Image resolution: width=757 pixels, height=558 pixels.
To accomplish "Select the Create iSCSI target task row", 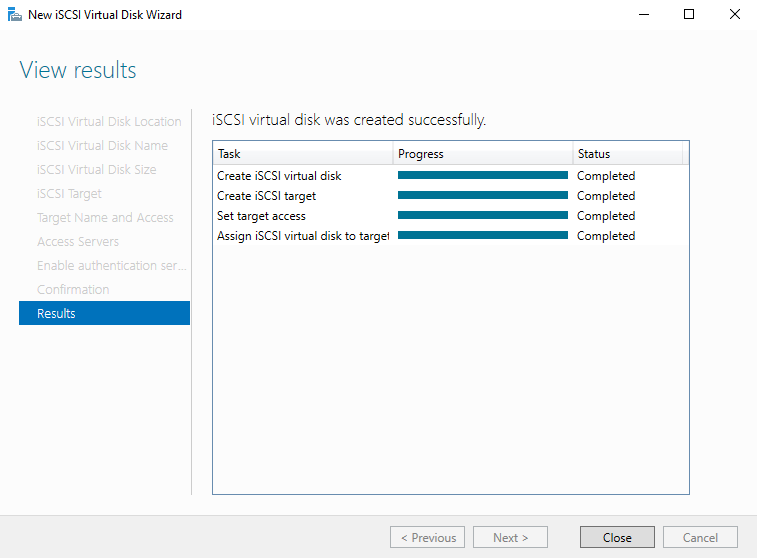I will tap(266, 196).
